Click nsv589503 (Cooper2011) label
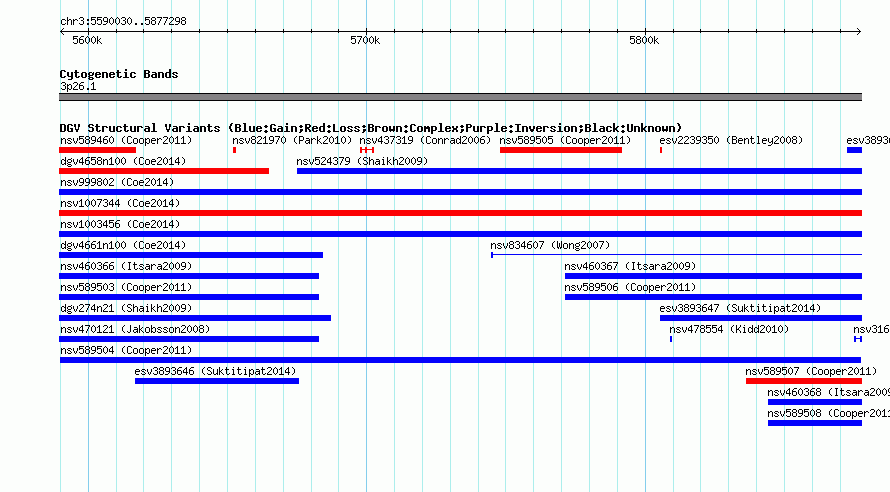890x492 pixels. [x=126, y=287]
